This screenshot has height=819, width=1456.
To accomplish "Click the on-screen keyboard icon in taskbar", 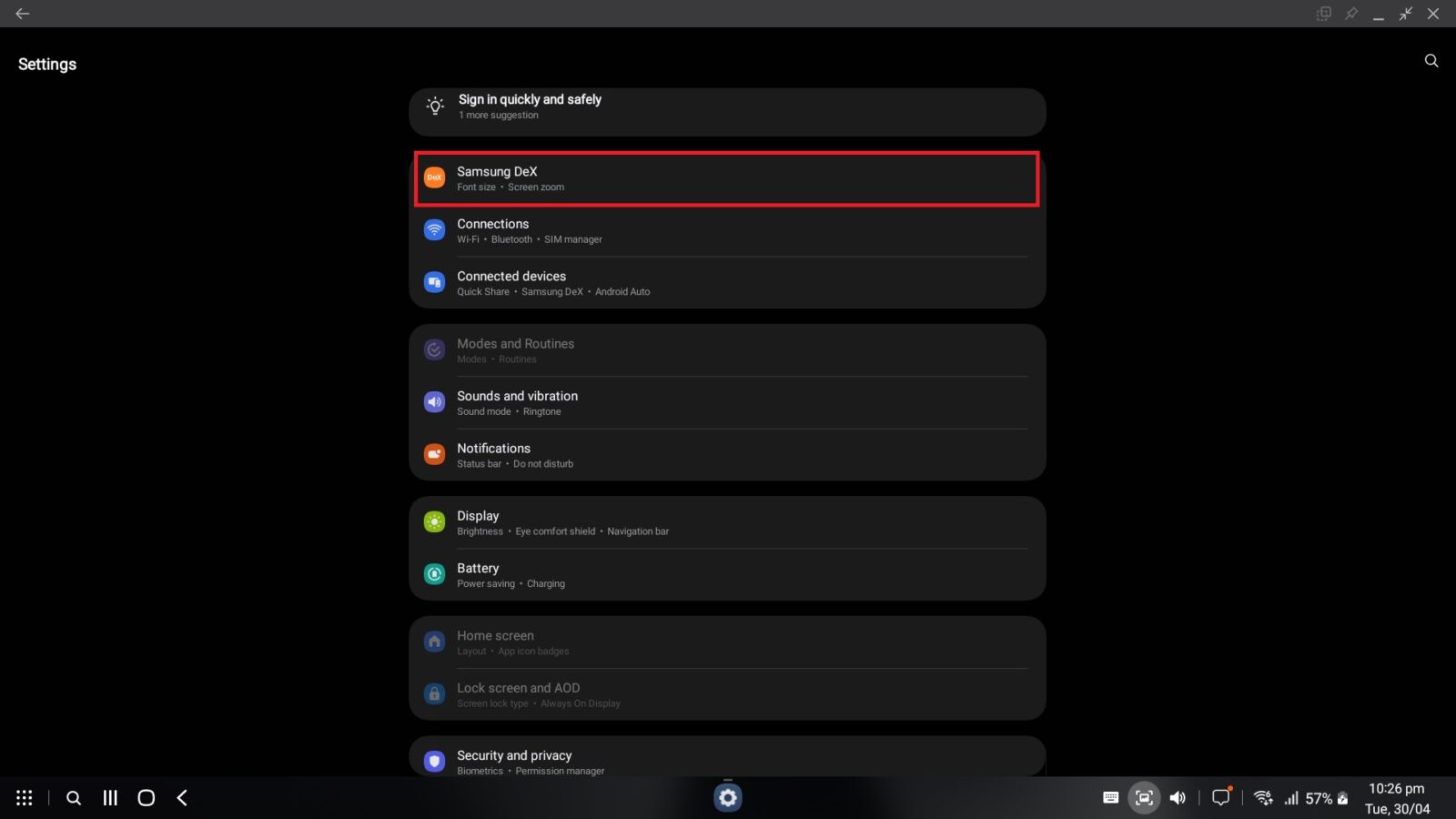I will [1110, 797].
